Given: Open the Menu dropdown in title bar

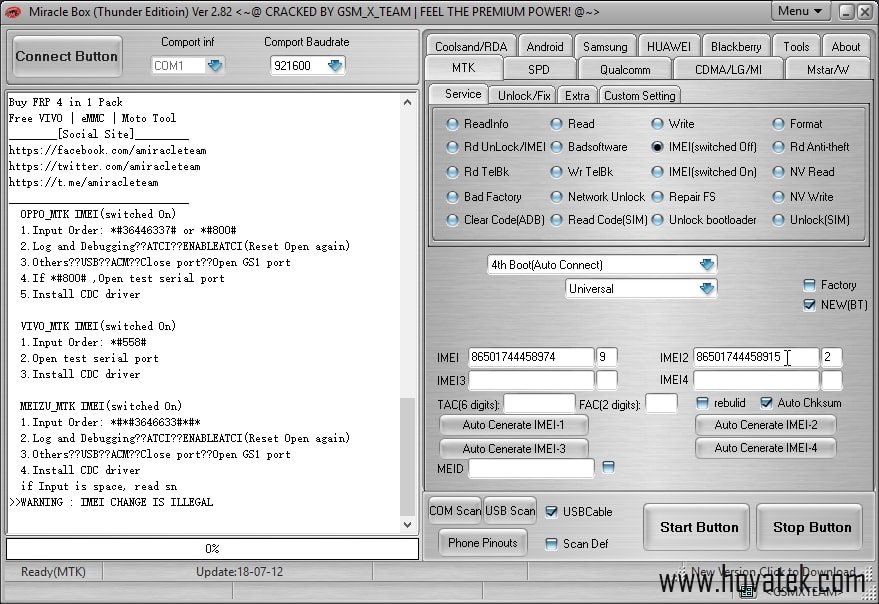Looking at the screenshot, I should [x=800, y=11].
